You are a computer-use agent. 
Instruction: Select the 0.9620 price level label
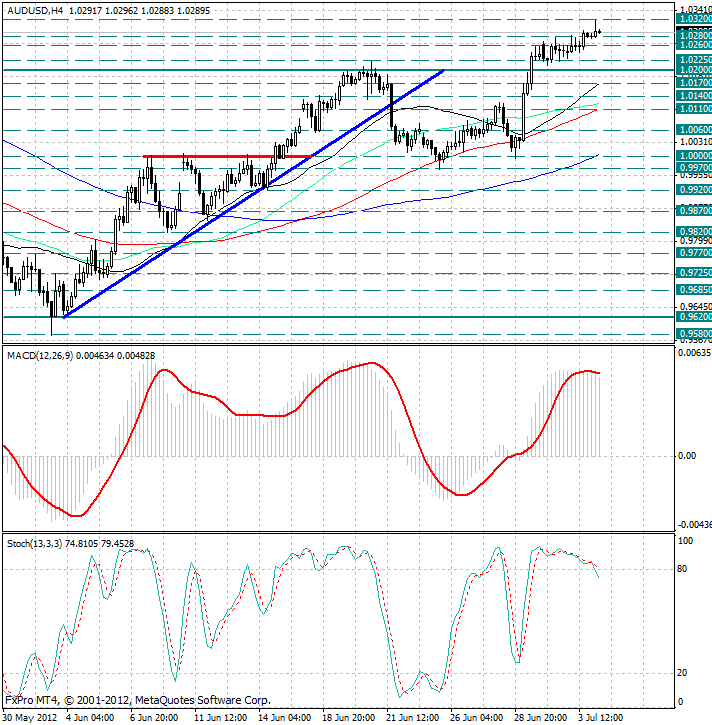click(694, 317)
